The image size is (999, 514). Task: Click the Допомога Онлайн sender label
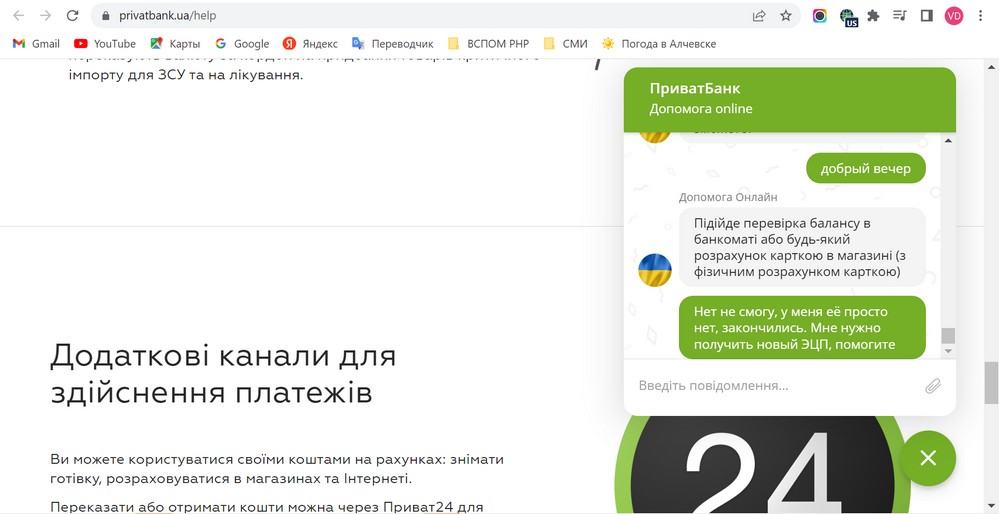point(728,197)
